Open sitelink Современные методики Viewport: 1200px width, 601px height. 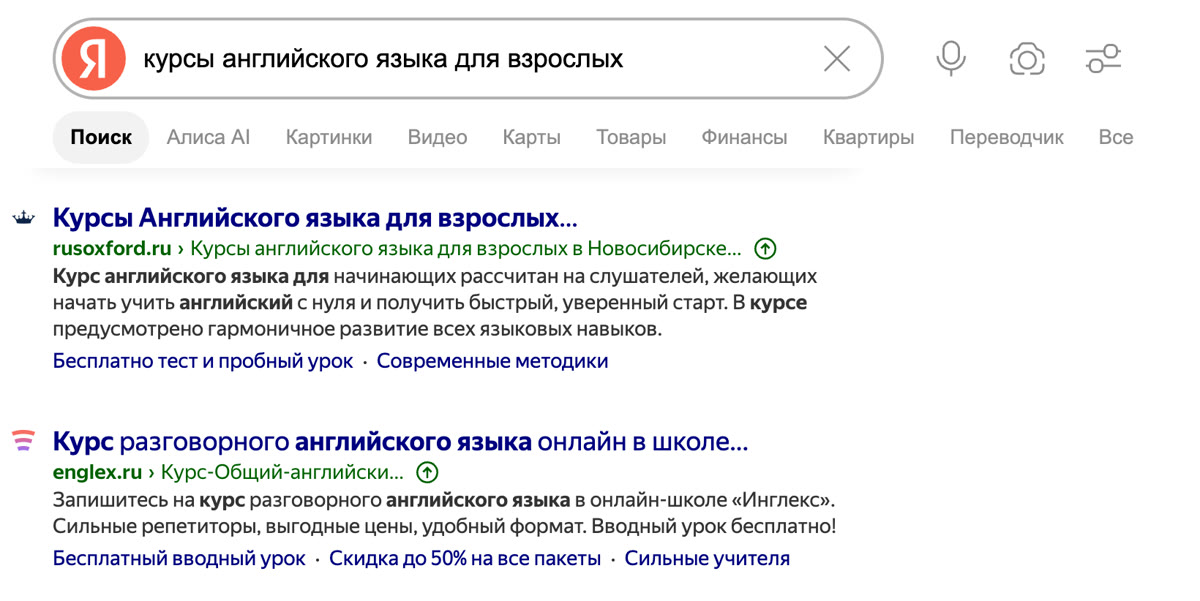point(492,361)
